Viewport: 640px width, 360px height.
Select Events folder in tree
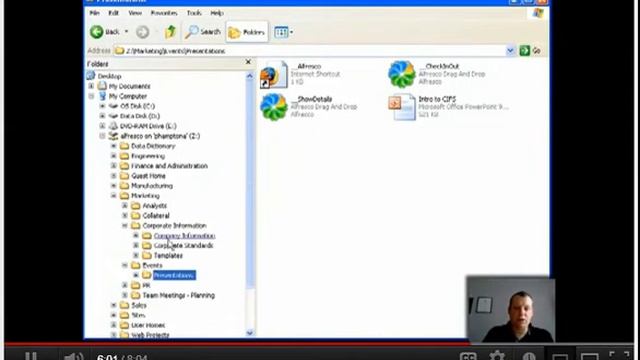[152, 265]
